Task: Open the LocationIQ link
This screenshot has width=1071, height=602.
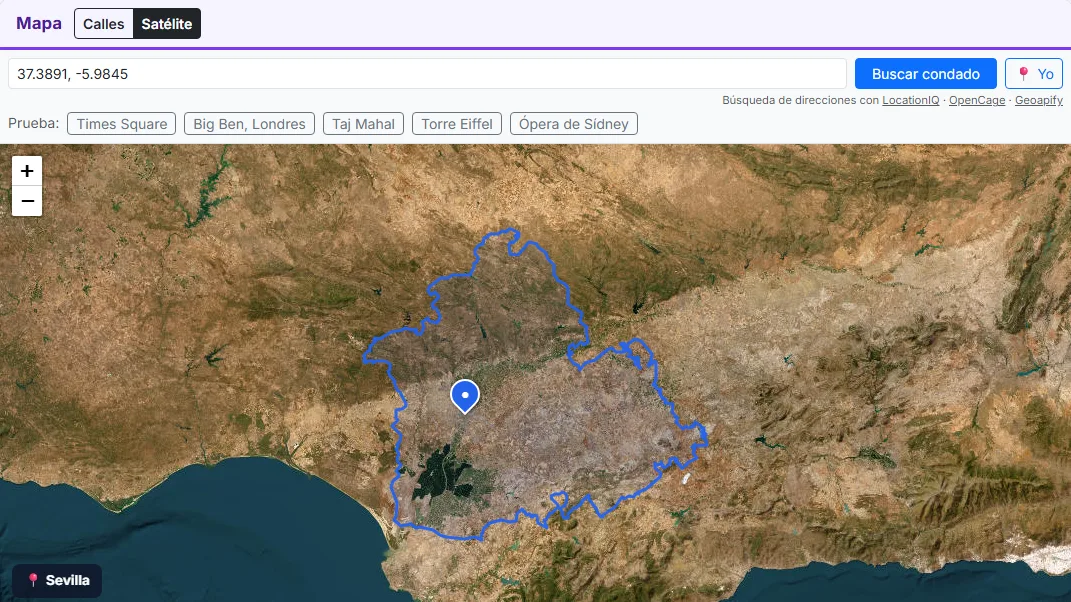Action: point(910,100)
